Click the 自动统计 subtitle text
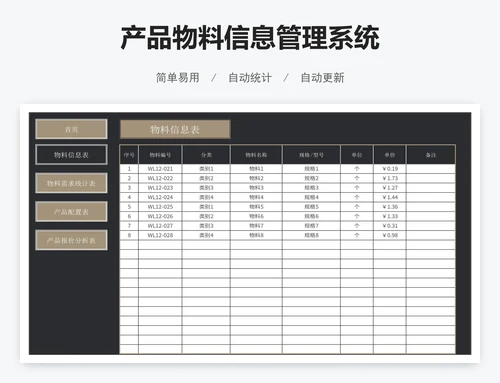Image resolution: width=500 pixels, height=383 pixels. pos(250,78)
